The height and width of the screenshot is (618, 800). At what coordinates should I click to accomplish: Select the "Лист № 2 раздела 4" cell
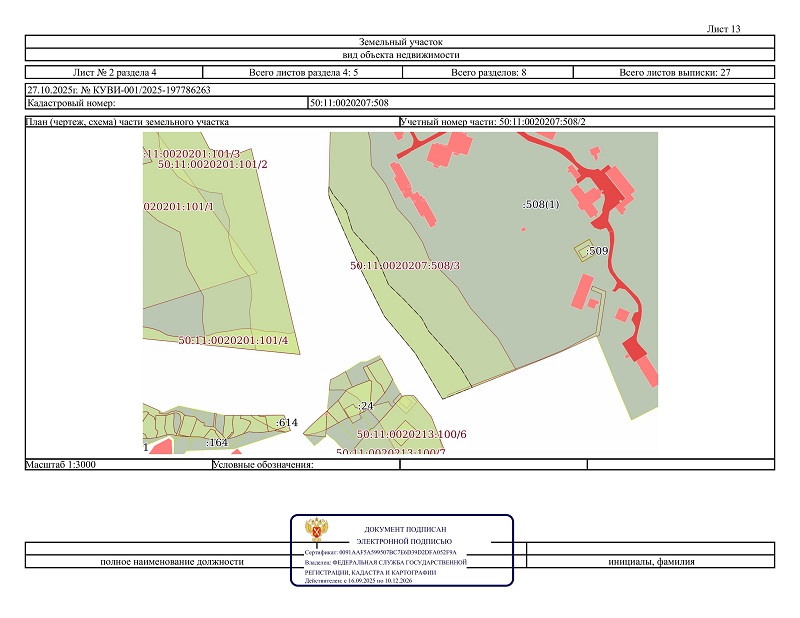coord(115,73)
